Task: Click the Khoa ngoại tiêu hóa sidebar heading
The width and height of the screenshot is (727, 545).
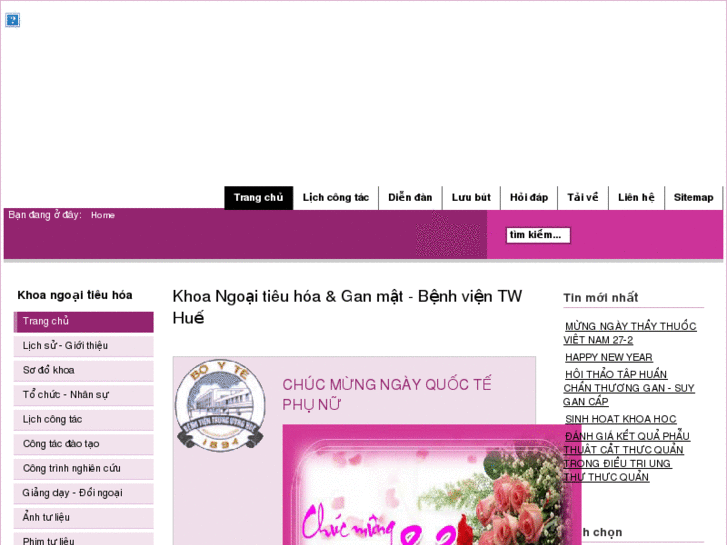Action: [x=75, y=295]
